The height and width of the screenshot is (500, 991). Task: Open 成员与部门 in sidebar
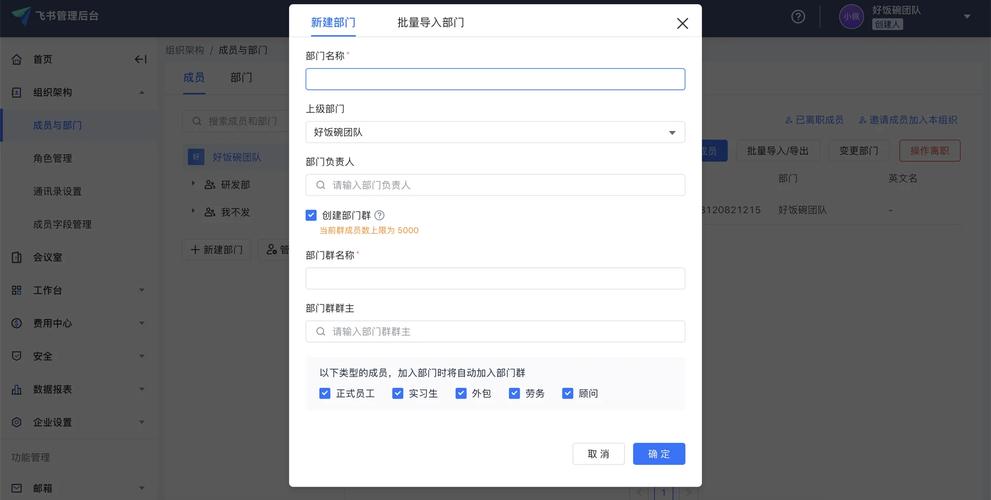click(x=58, y=125)
